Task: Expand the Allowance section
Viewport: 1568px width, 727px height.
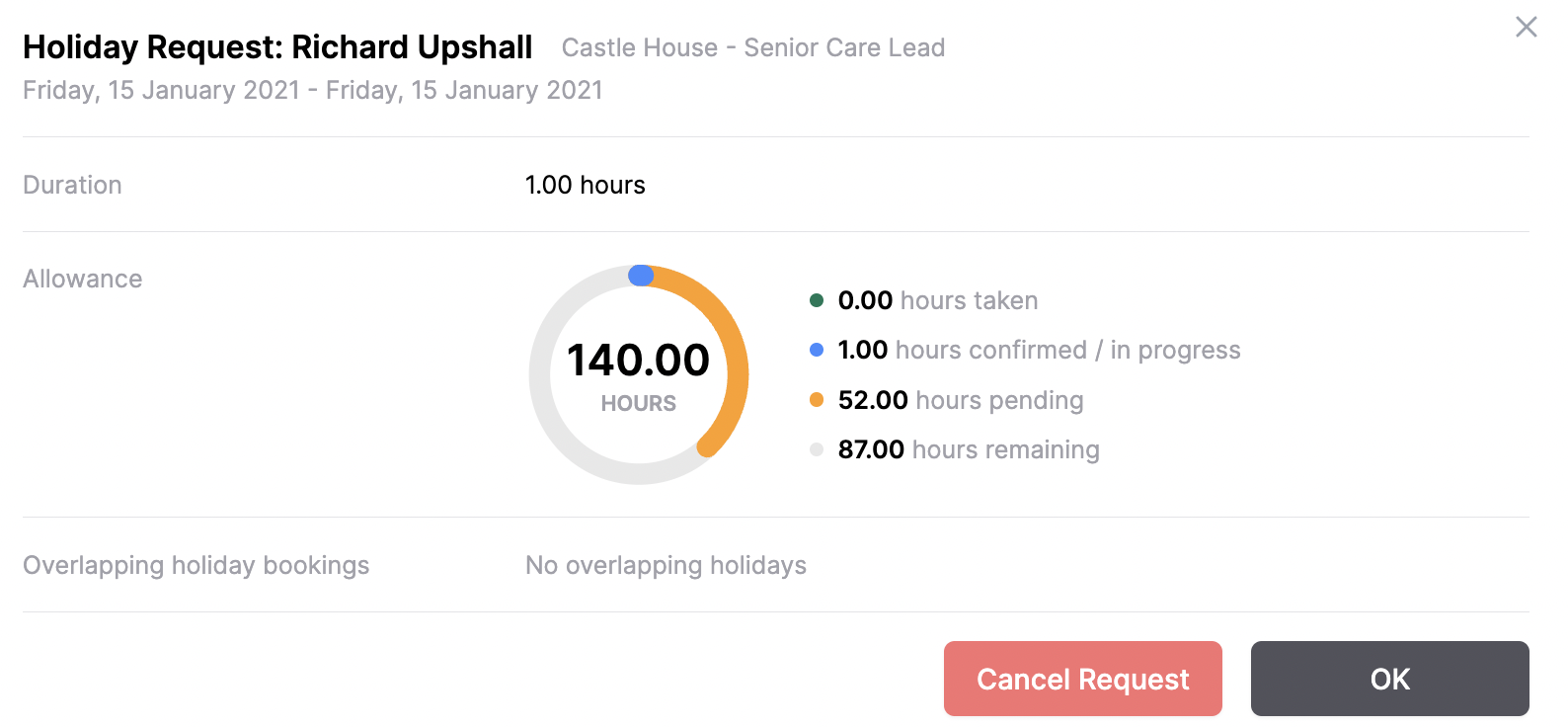Action: click(x=82, y=279)
